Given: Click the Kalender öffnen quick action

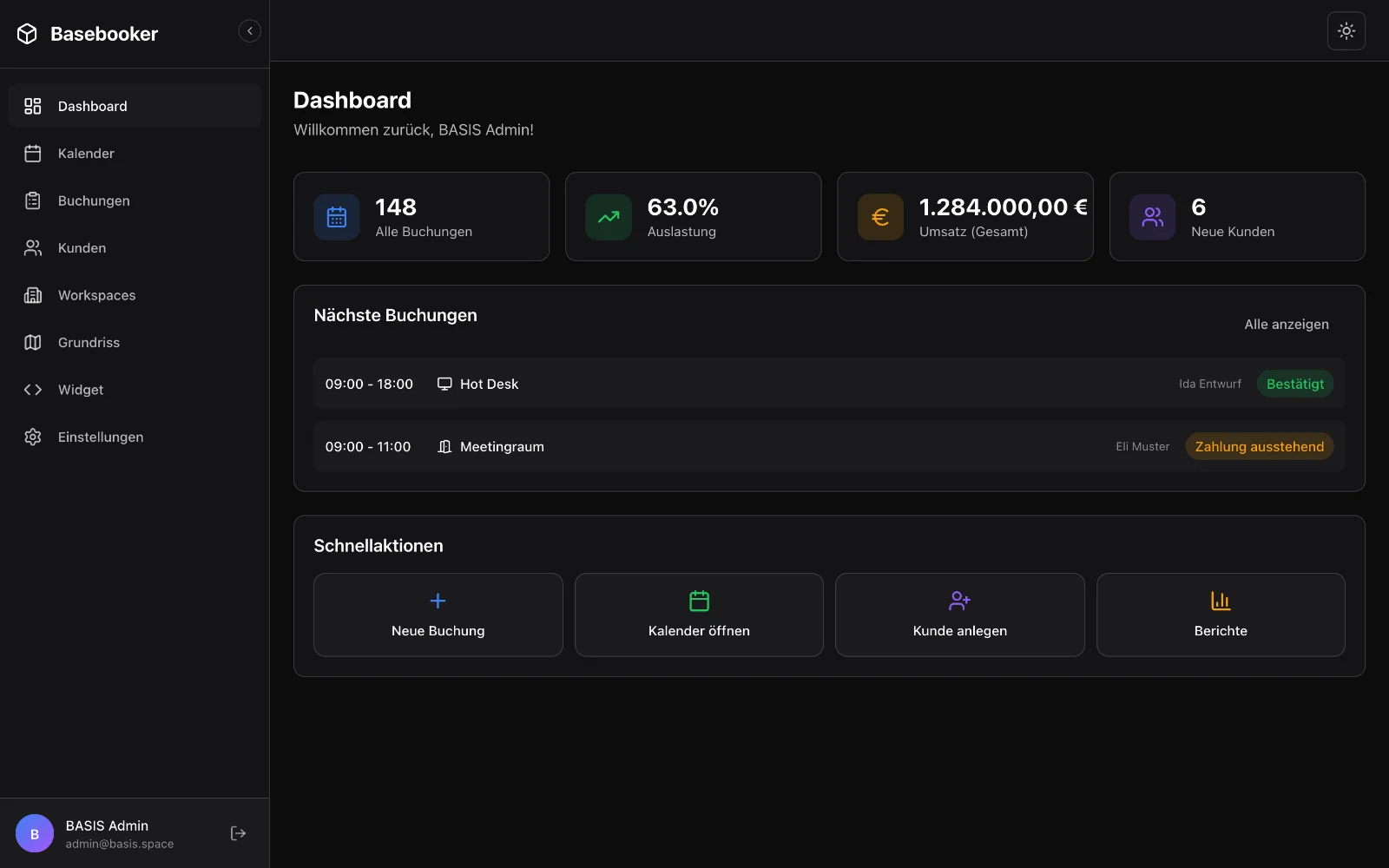Looking at the screenshot, I should click(699, 615).
